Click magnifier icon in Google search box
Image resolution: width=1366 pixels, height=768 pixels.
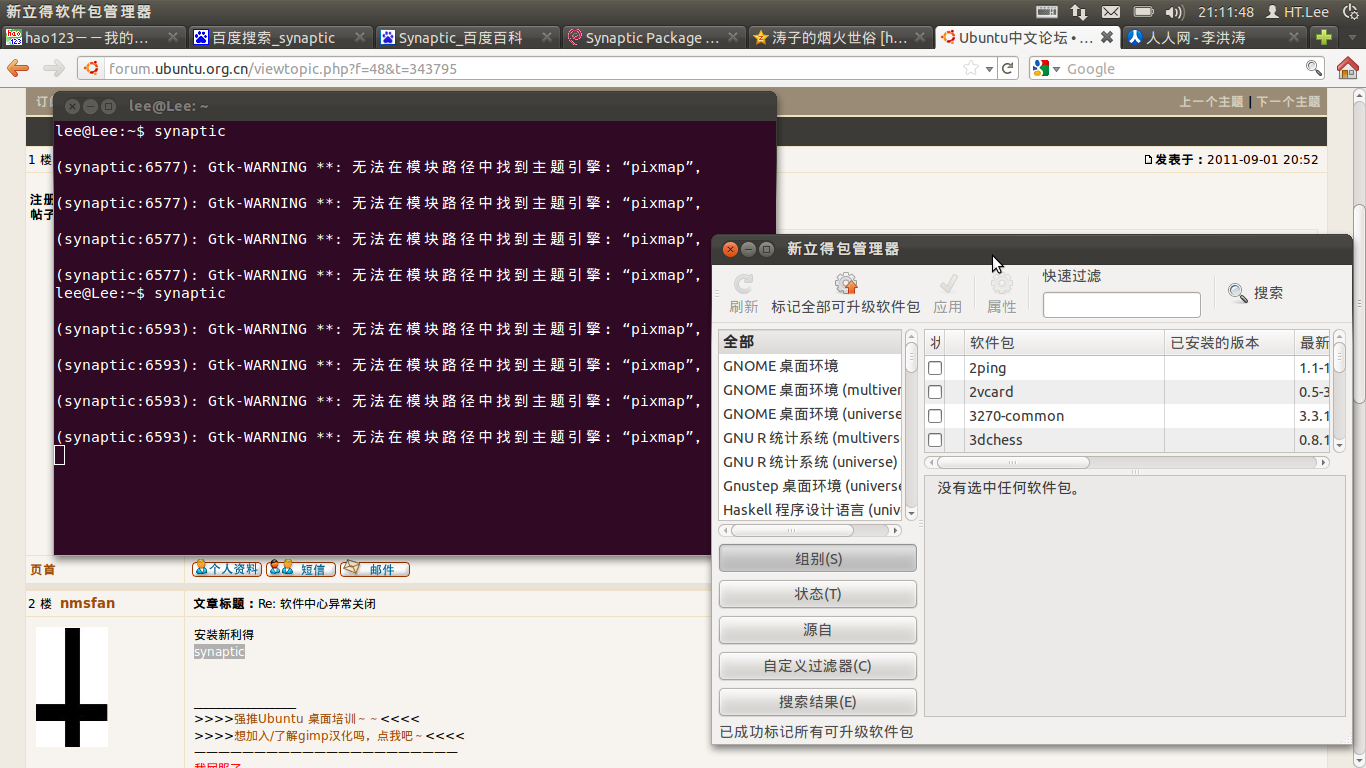coord(1314,68)
